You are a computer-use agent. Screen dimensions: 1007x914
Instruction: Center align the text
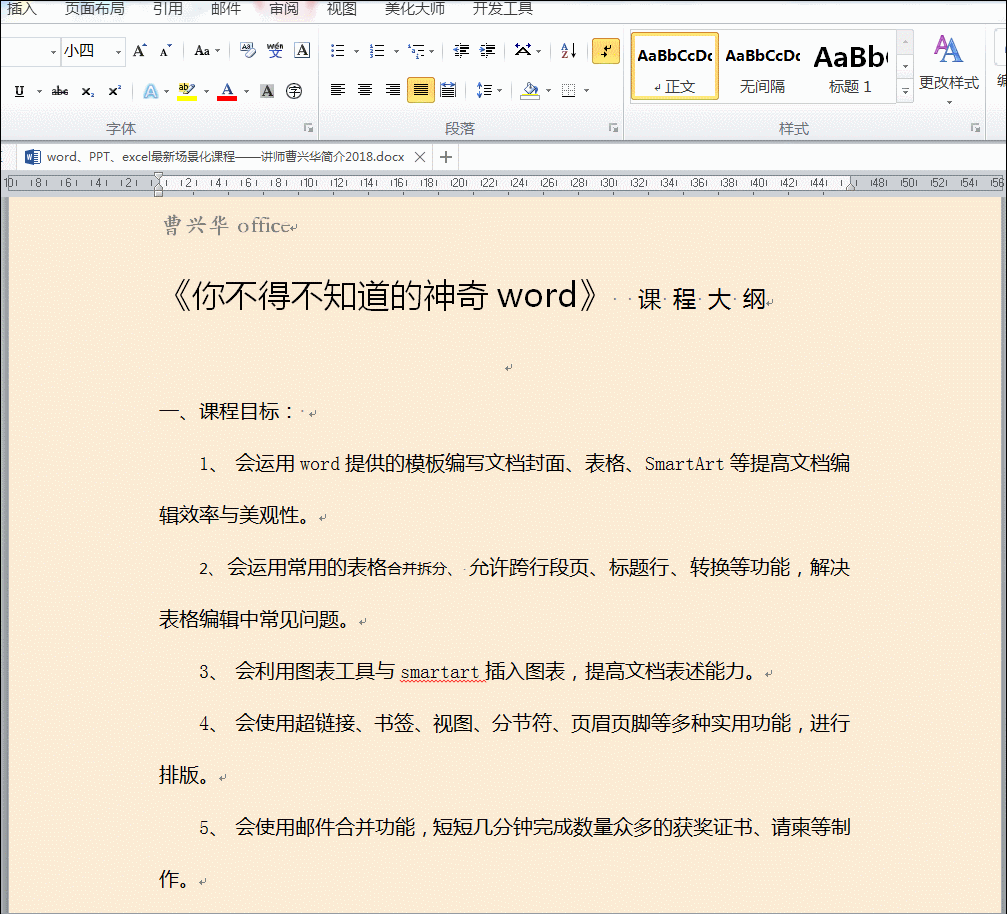(365, 90)
